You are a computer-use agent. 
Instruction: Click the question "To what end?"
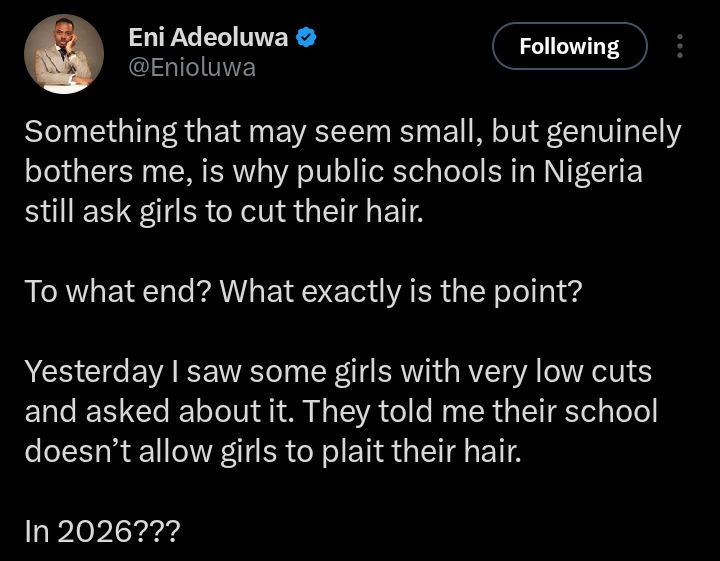point(115,292)
